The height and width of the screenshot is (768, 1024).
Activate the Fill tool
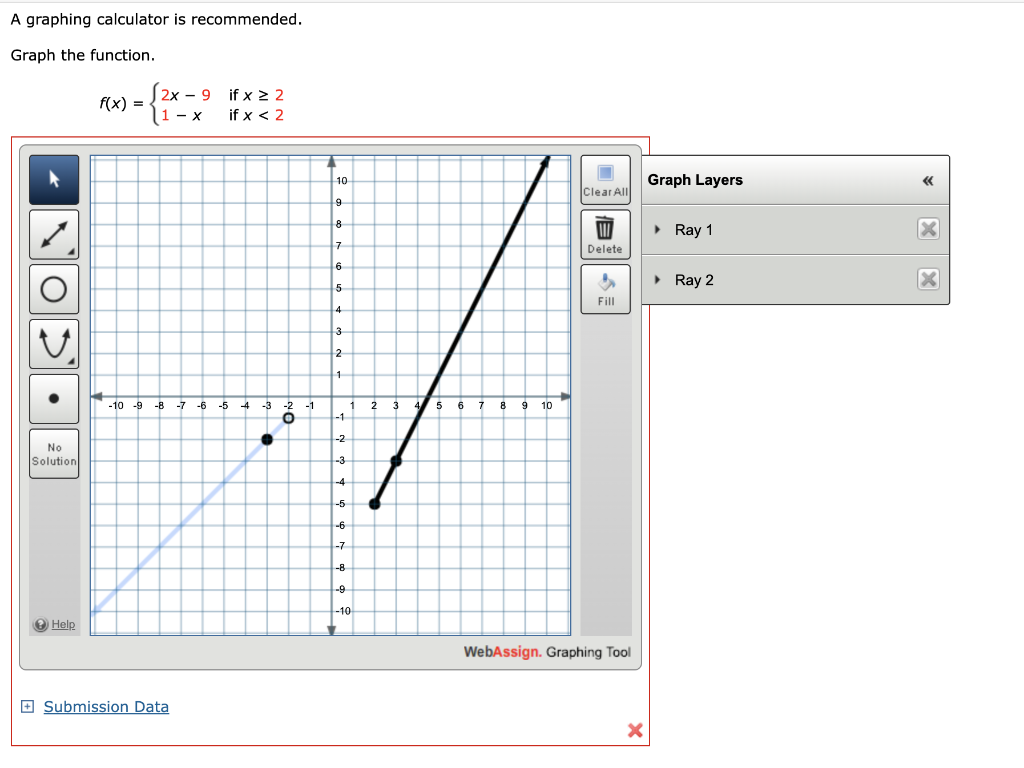[605, 283]
